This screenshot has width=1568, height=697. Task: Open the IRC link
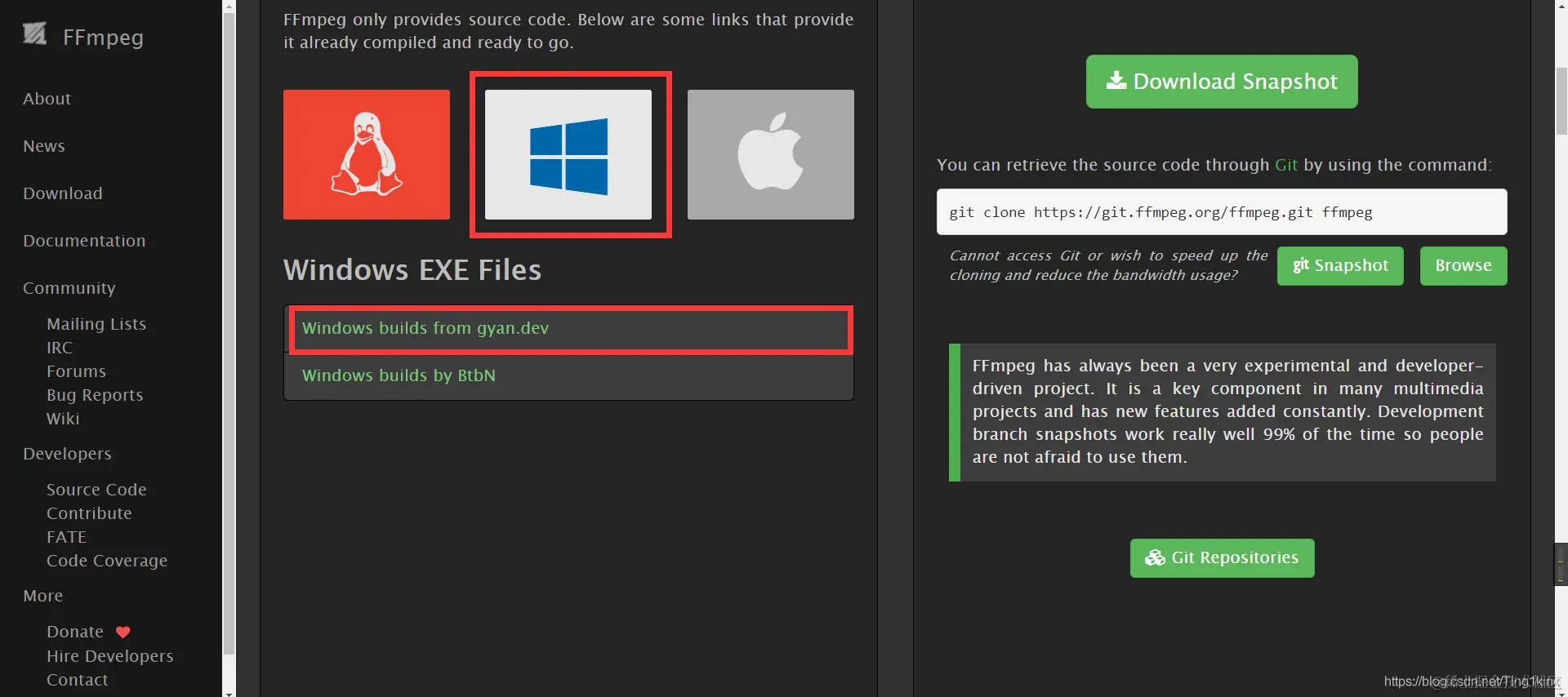click(60, 348)
